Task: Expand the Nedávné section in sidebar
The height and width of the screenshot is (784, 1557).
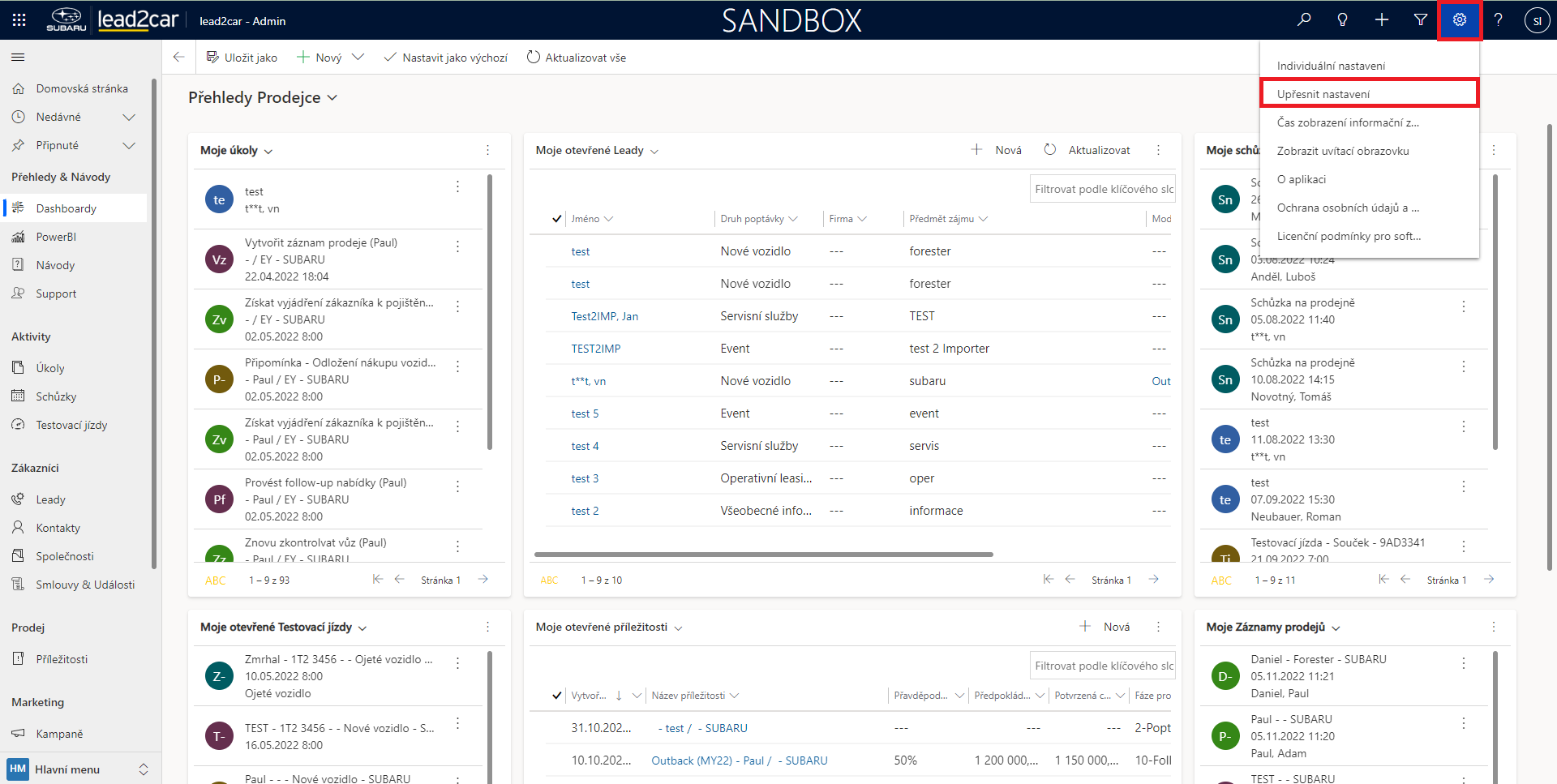Action: tap(128, 118)
